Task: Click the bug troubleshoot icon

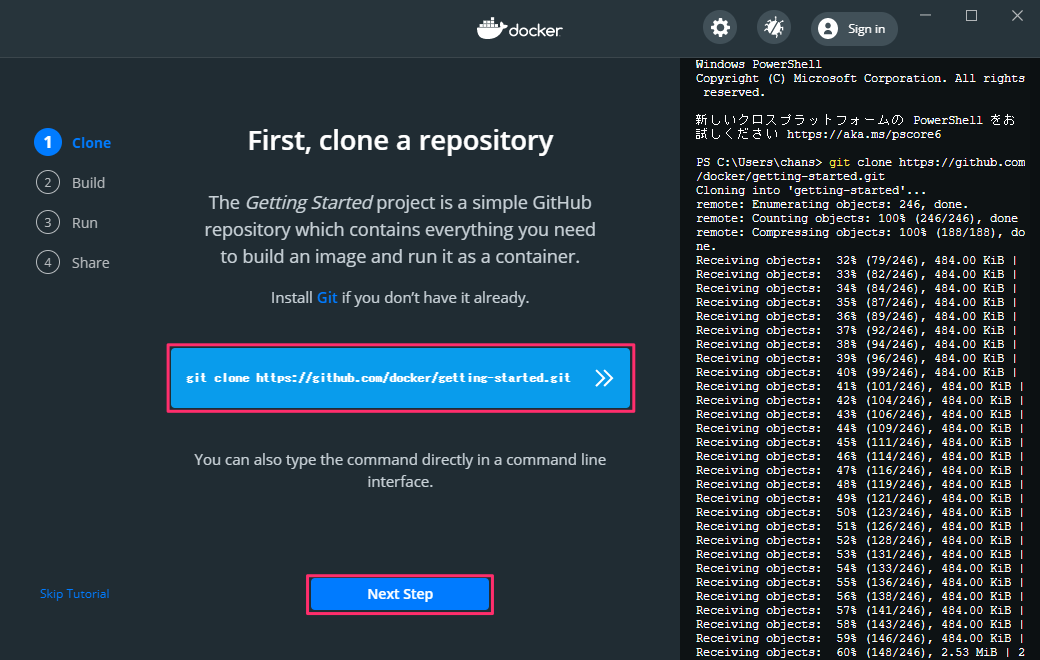Action: [x=773, y=28]
